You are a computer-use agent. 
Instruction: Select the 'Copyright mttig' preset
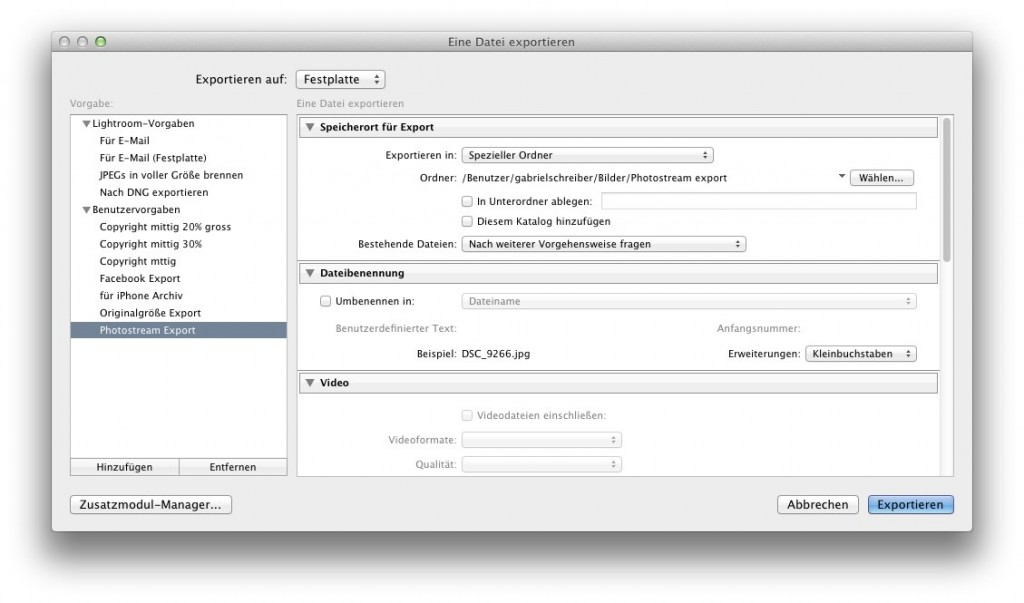[138, 261]
